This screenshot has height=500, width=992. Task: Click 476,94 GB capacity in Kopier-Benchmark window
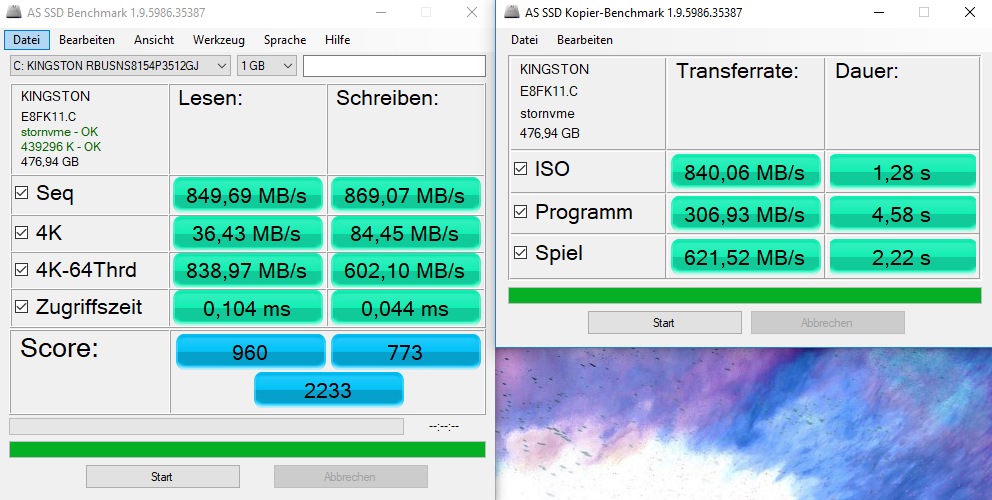pos(550,134)
